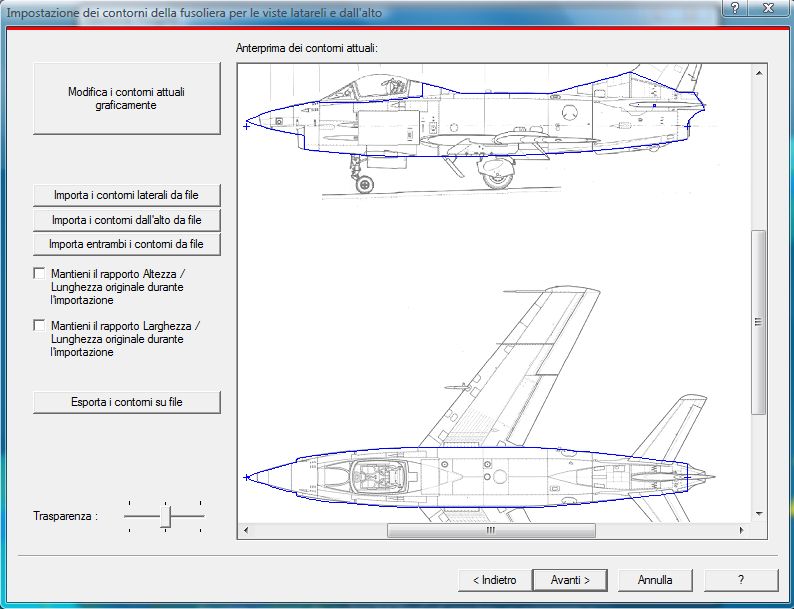This screenshot has width=794, height=609.
Task: Enable Mantieni il rapporto Altezza / Lunghezza checkbox
Action: click(x=40, y=273)
